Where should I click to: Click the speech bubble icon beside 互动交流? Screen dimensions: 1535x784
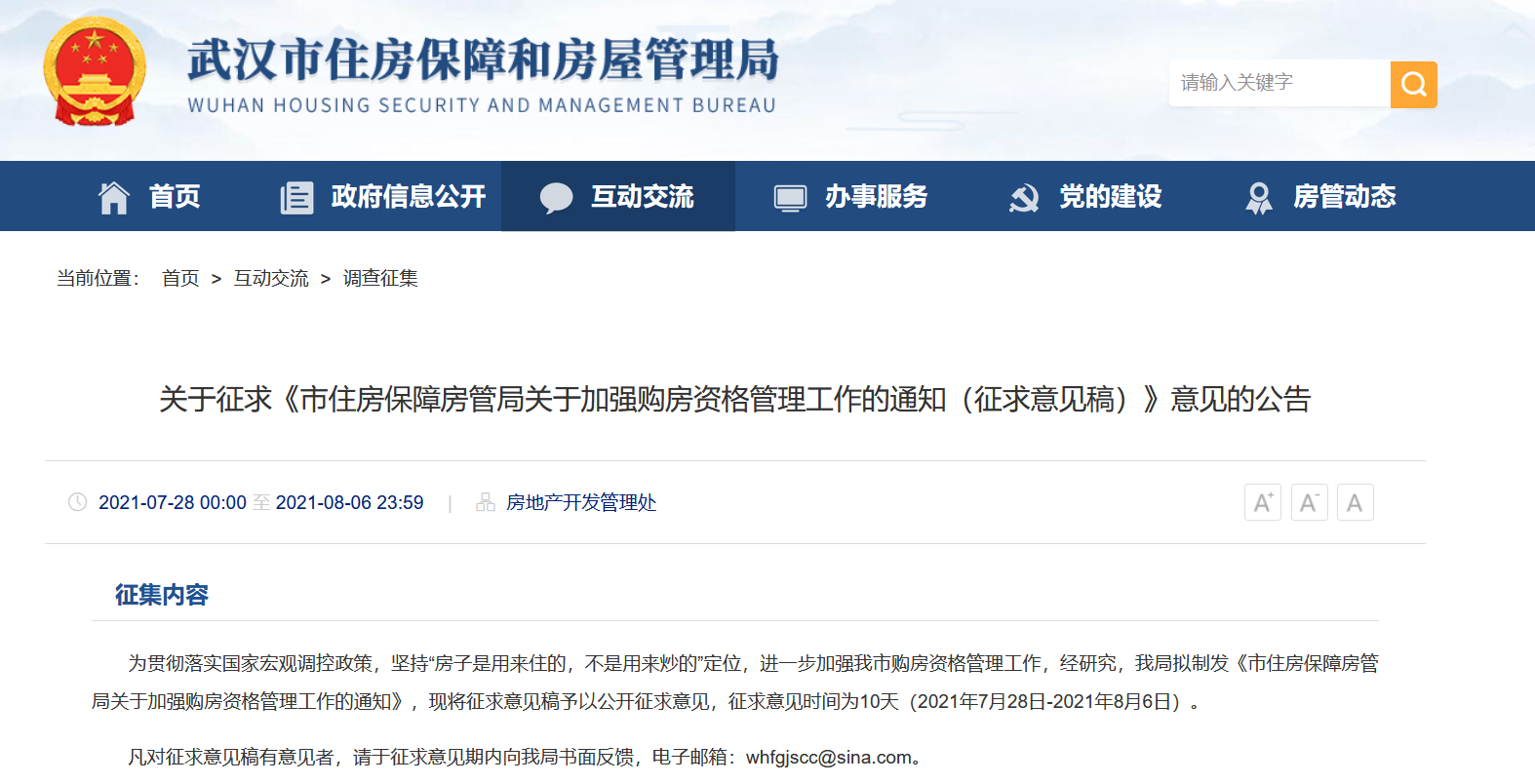pyautogui.click(x=556, y=197)
